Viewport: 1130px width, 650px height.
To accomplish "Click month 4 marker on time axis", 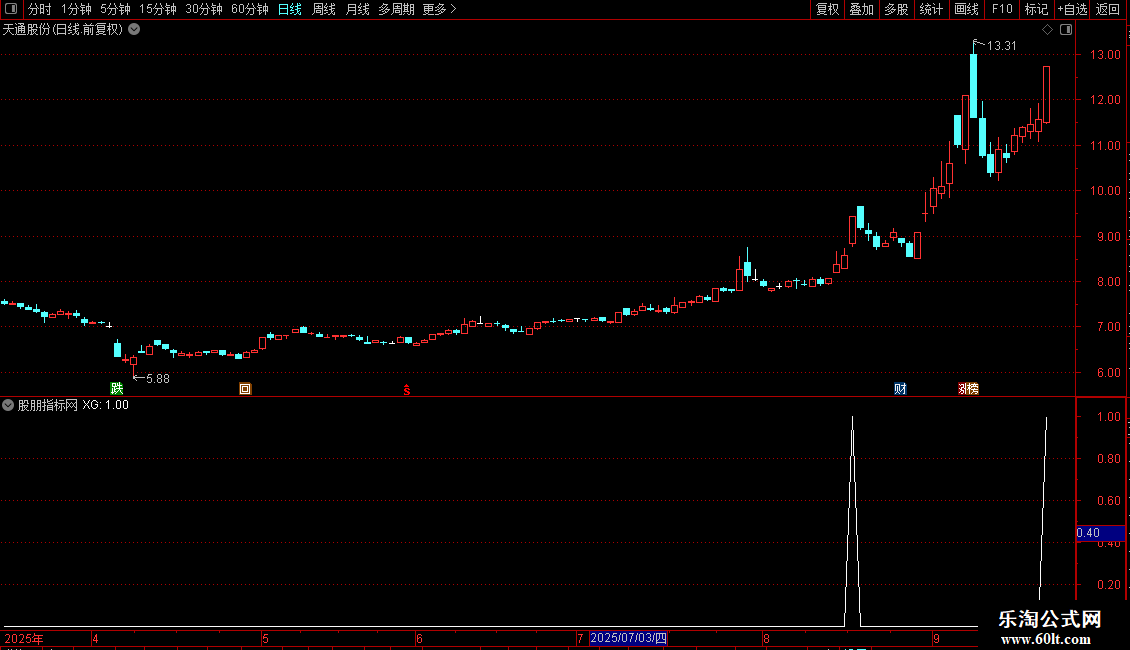I will click(95, 638).
